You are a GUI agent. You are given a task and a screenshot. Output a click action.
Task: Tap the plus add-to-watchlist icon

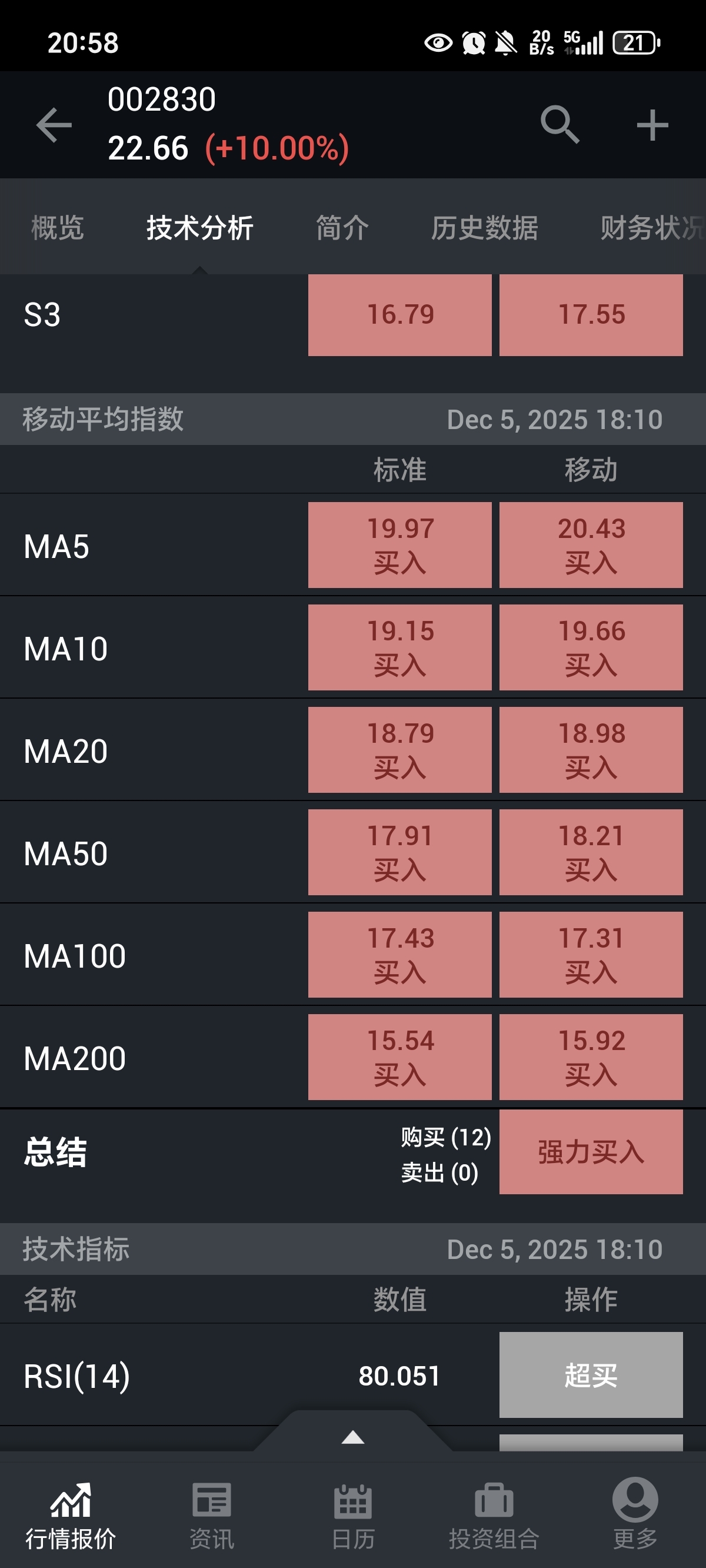pyautogui.click(x=652, y=125)
